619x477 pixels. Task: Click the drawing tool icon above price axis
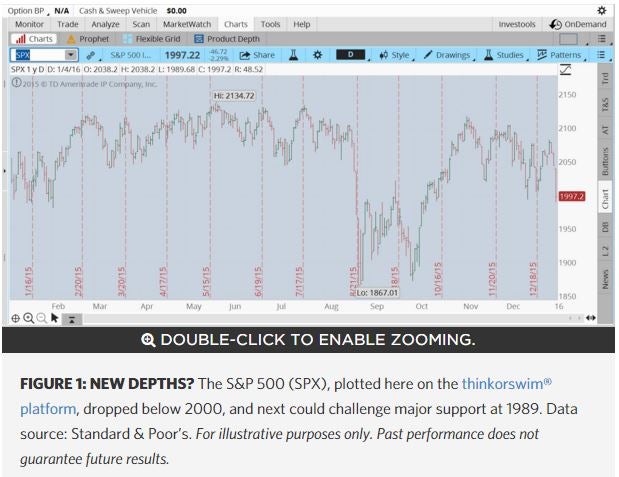(x=565, y=70)
